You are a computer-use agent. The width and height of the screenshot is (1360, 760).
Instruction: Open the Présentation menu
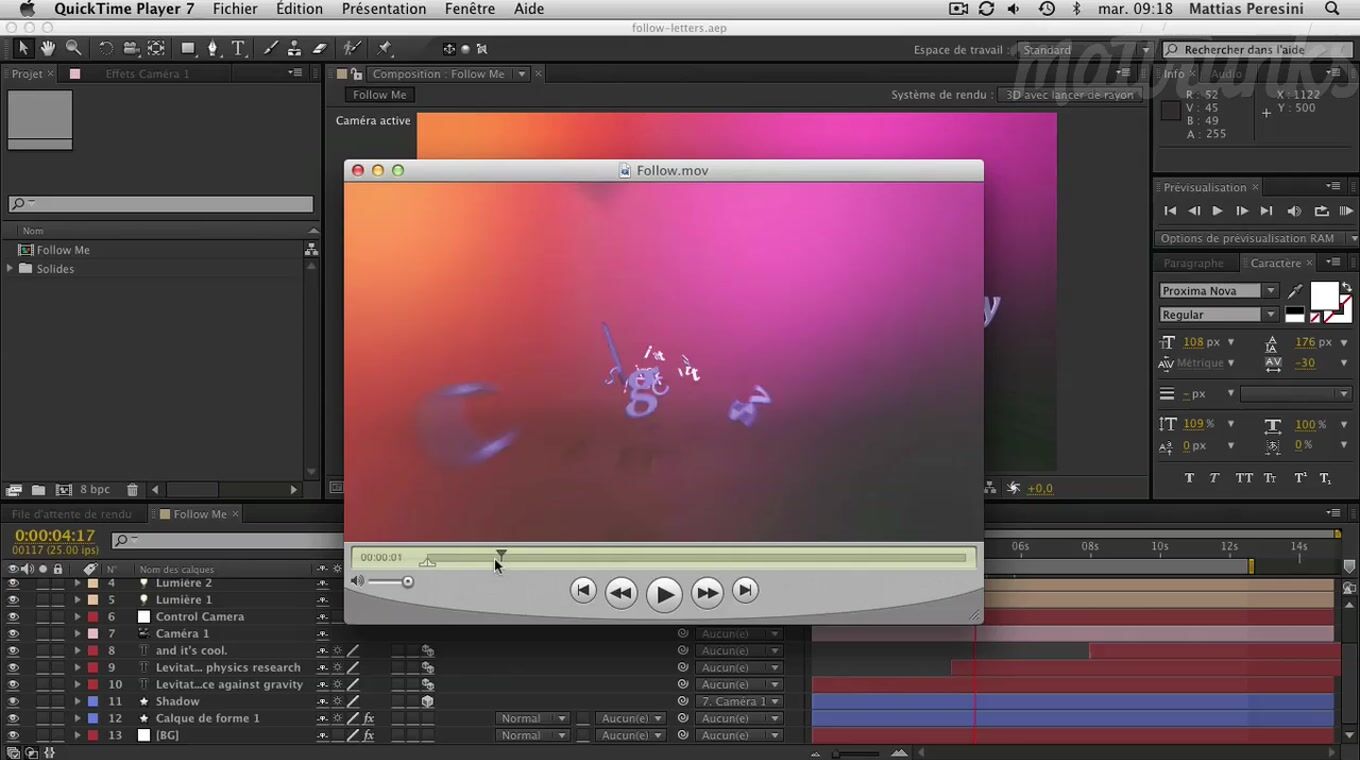384,9
